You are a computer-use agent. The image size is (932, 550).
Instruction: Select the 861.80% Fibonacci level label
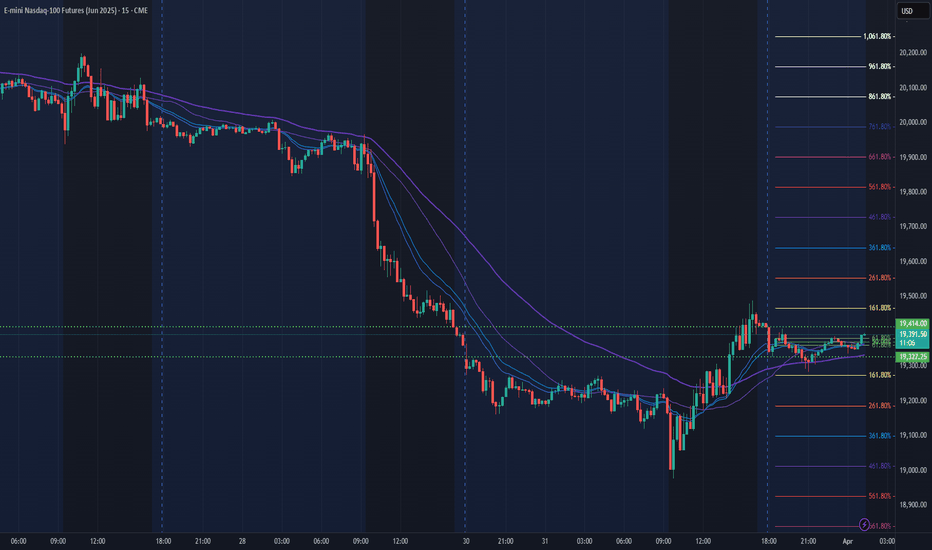(879, 96)
